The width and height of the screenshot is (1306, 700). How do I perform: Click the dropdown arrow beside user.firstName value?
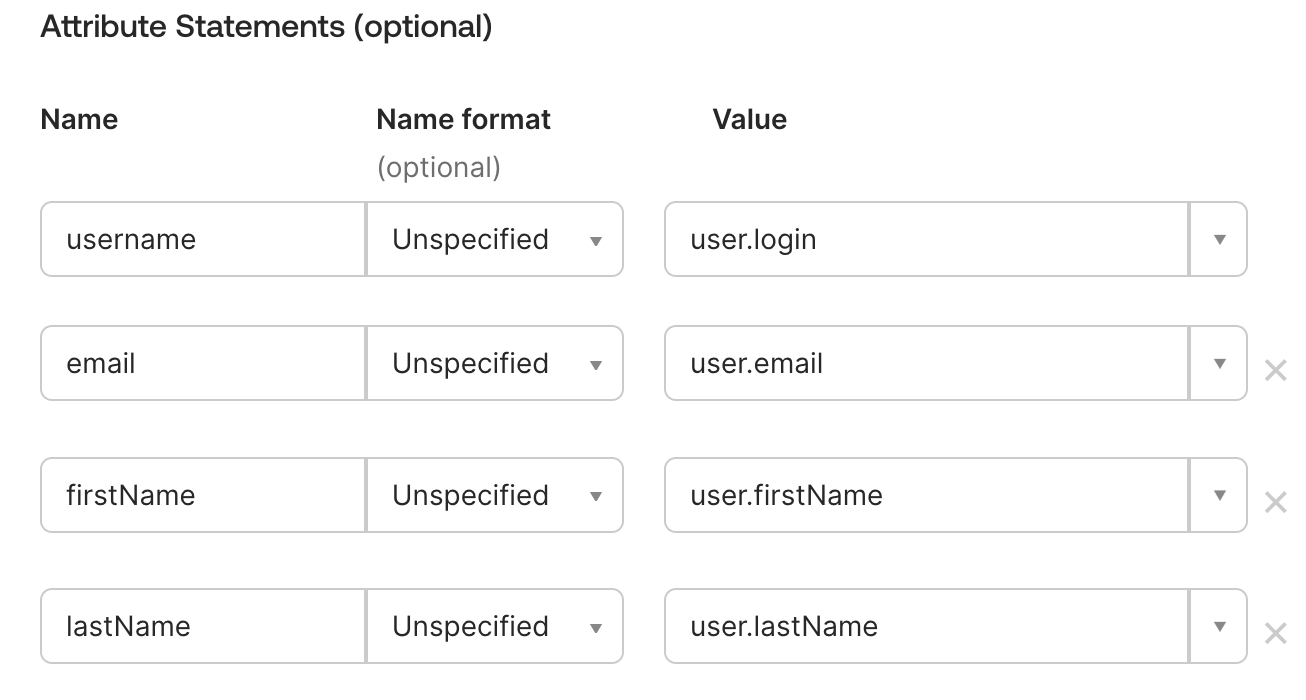1219,495
